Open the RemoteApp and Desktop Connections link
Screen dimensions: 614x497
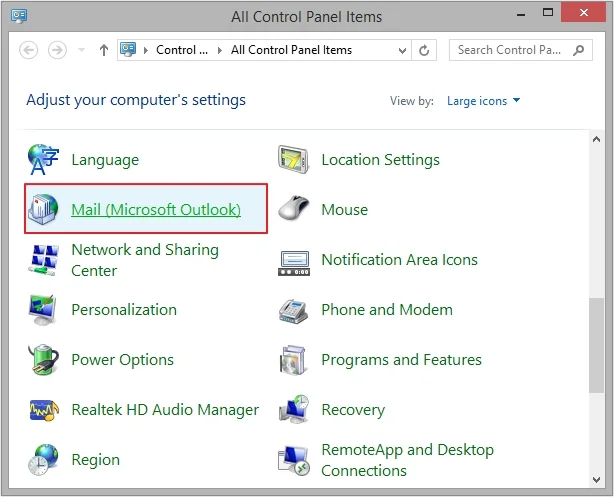point(408,460)
